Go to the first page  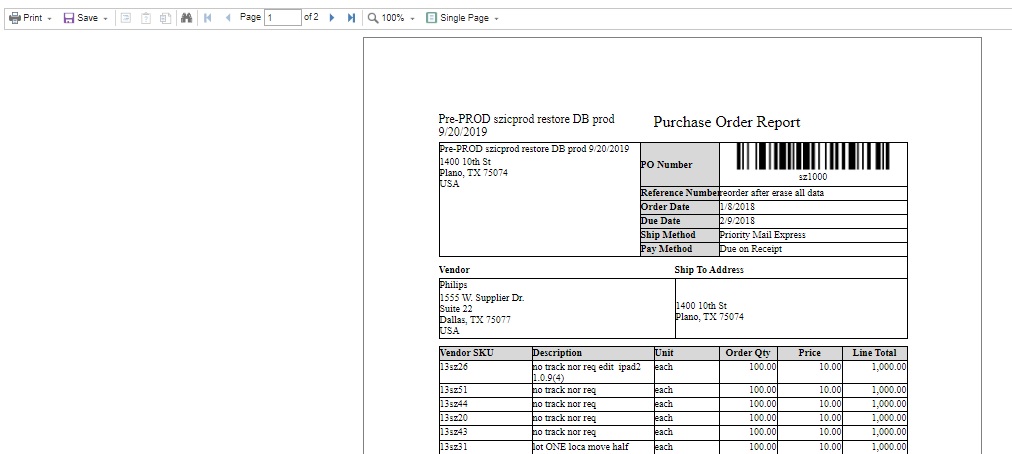coord(208,18)
